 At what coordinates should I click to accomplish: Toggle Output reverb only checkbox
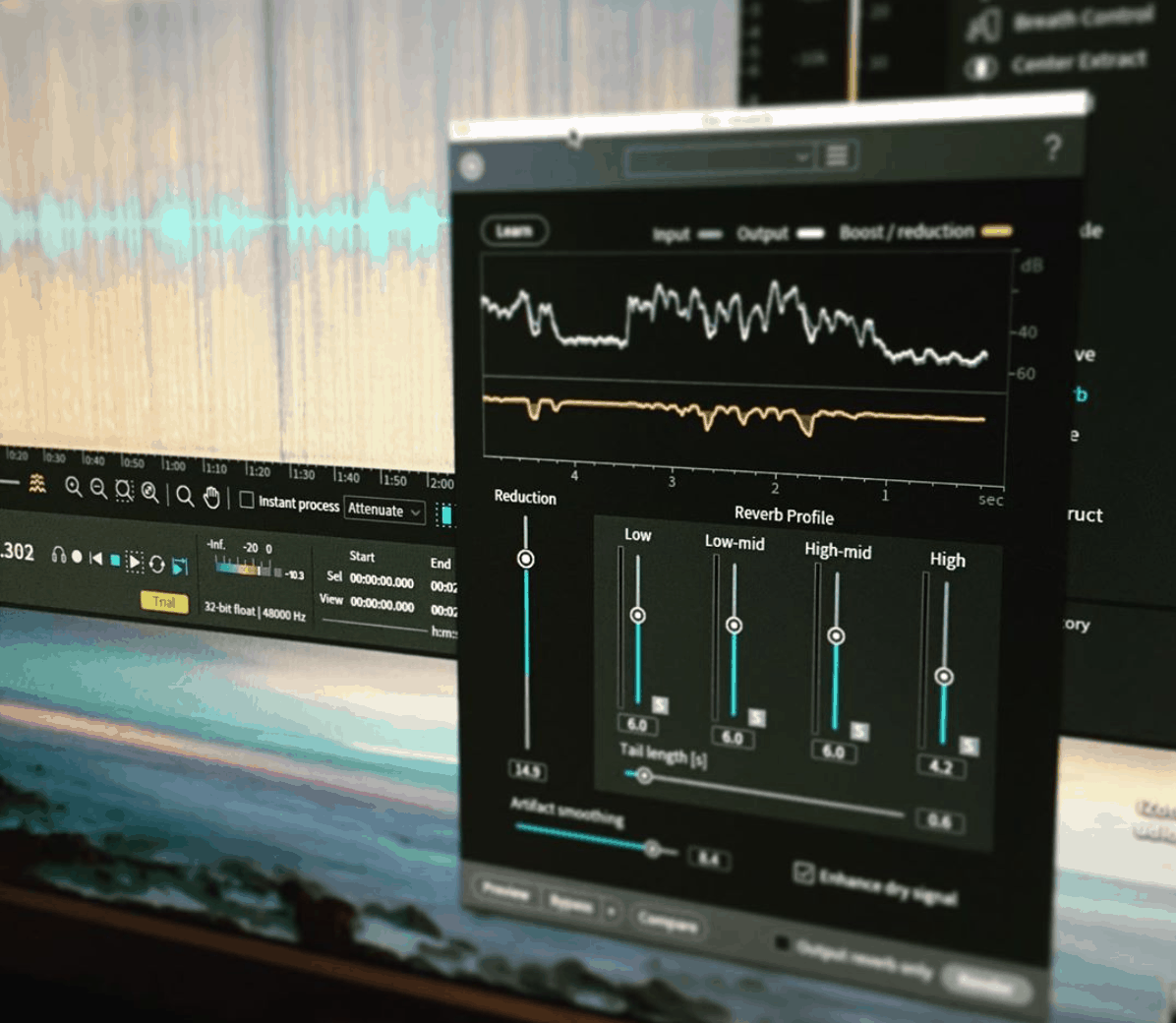coord(783,943)
